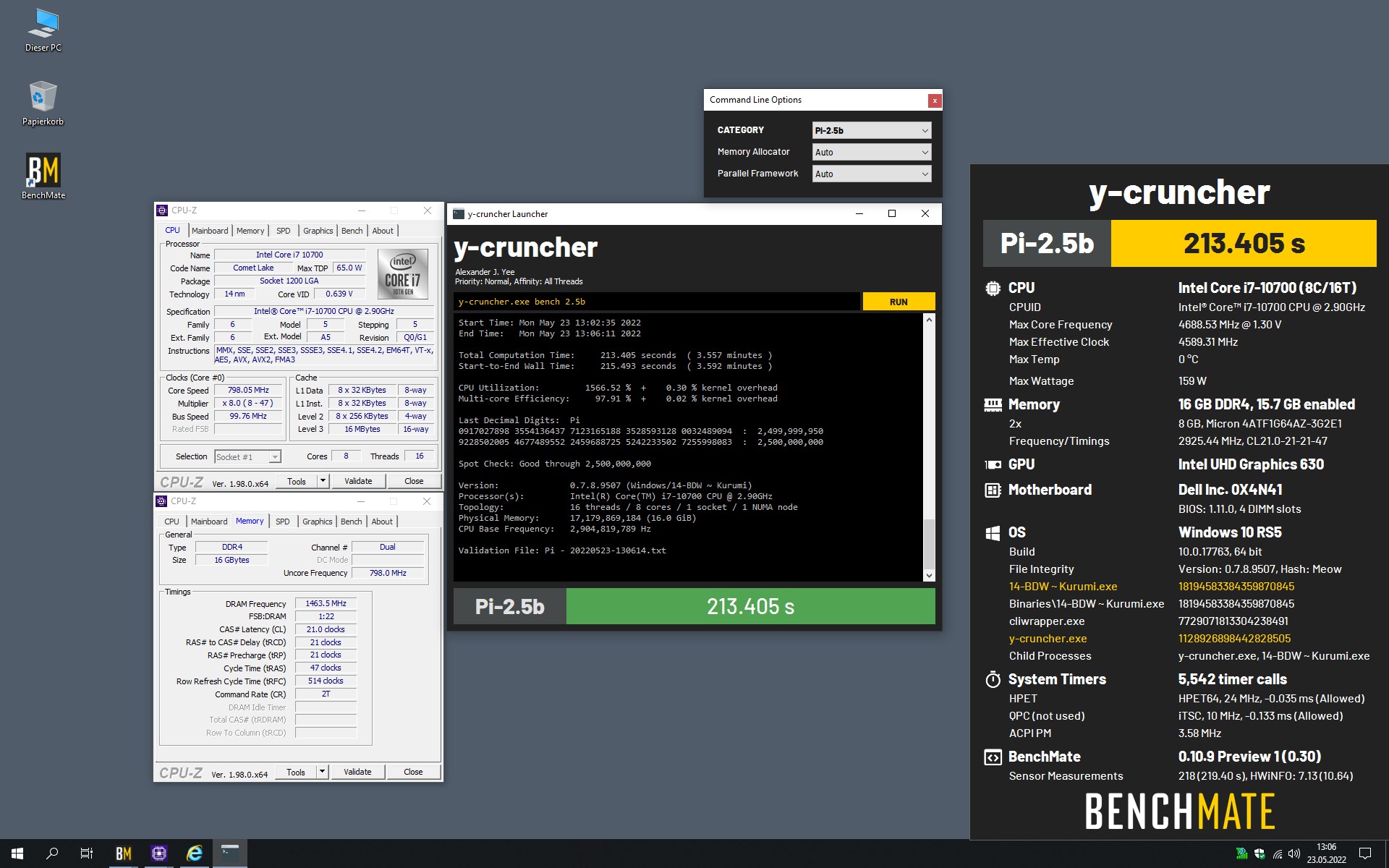Open the CATEGORY Pi-2.5b dropdown
The height and width of the screenshot is (868, 1389).
pos(872,130)
